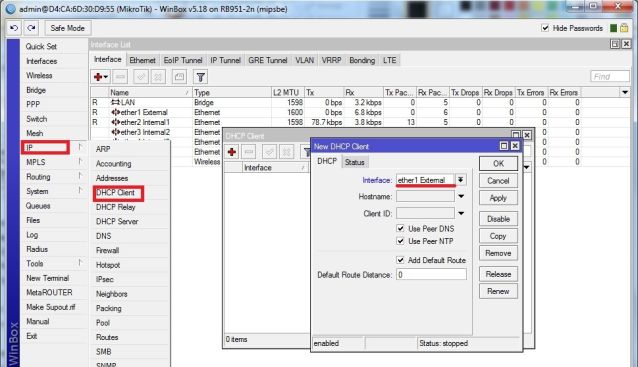Click the OK button in New DHCP Client
Image resolution: width=638 pixels, height=367 pixels.
click(x=498, y=164)
